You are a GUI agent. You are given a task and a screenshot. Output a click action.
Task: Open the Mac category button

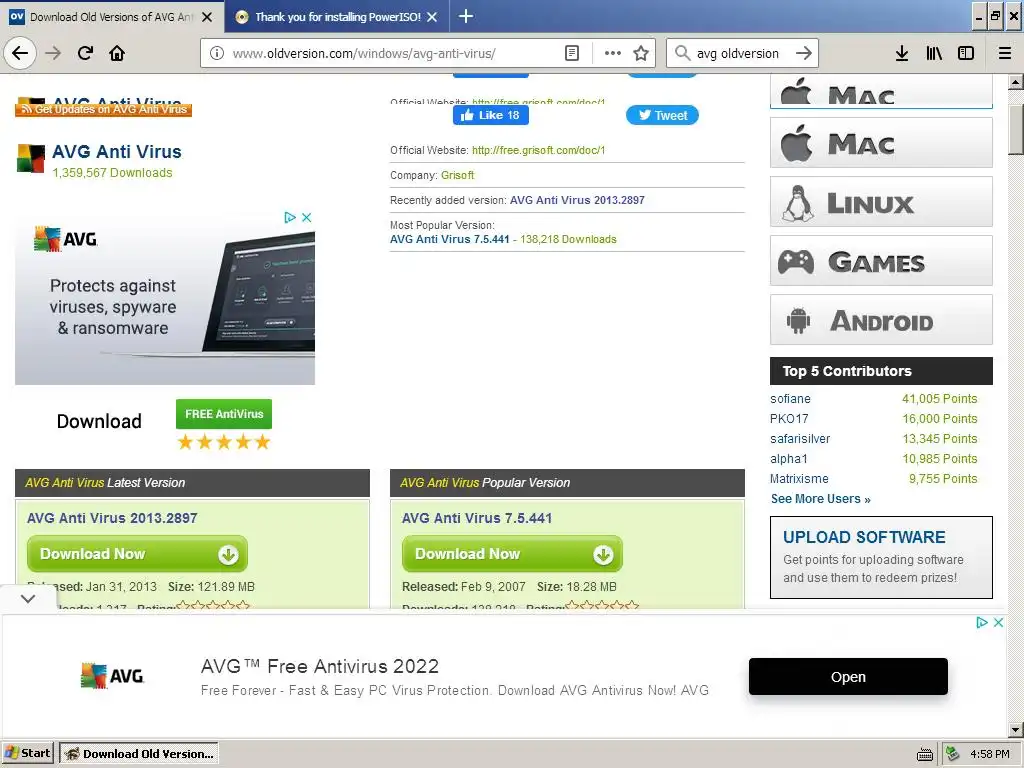[881, 143]
